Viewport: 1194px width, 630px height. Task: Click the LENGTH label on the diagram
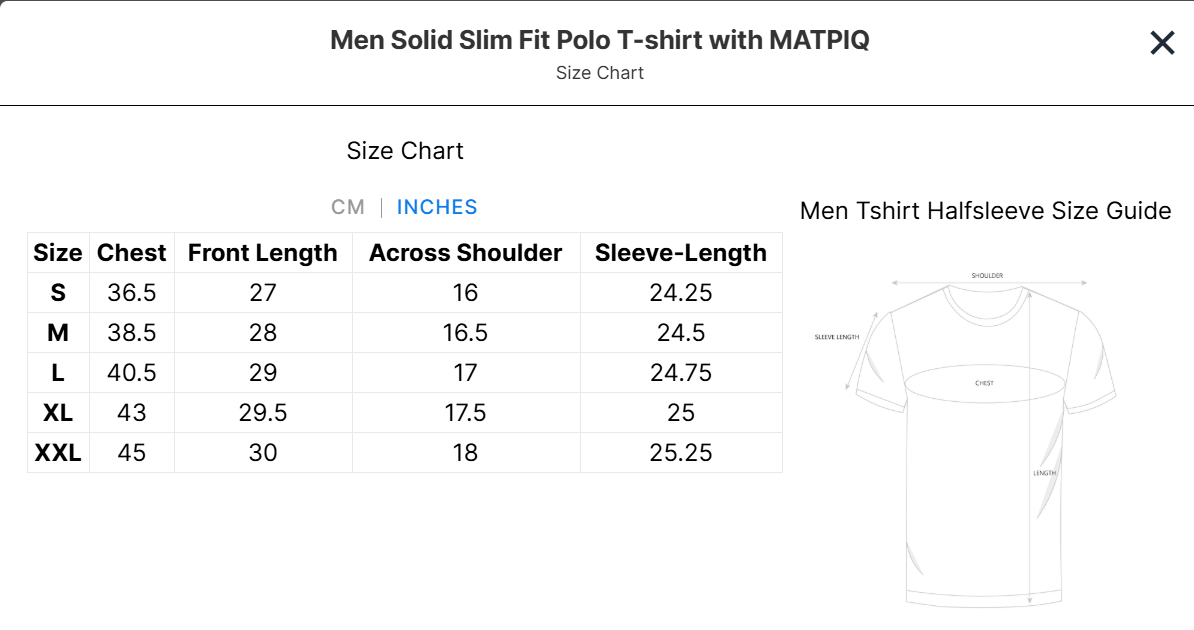coord(1045,473)
